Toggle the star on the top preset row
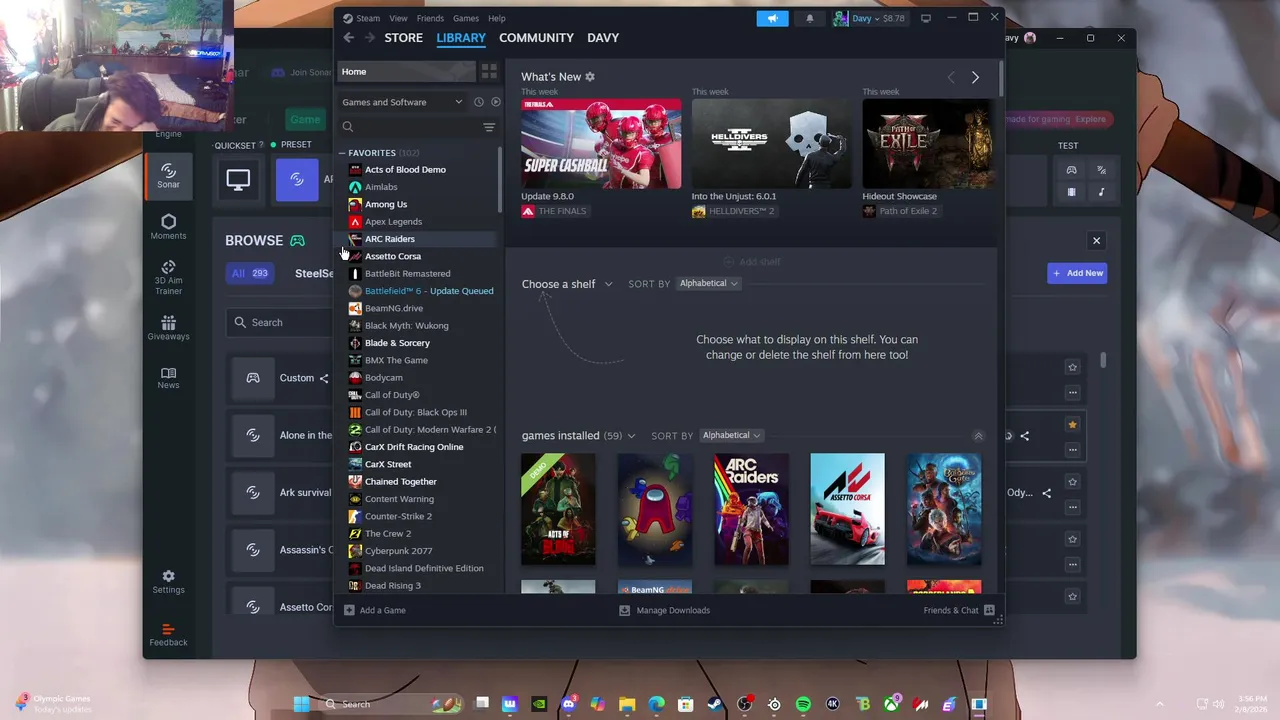1280x720 pixels. coord(1072,367)
